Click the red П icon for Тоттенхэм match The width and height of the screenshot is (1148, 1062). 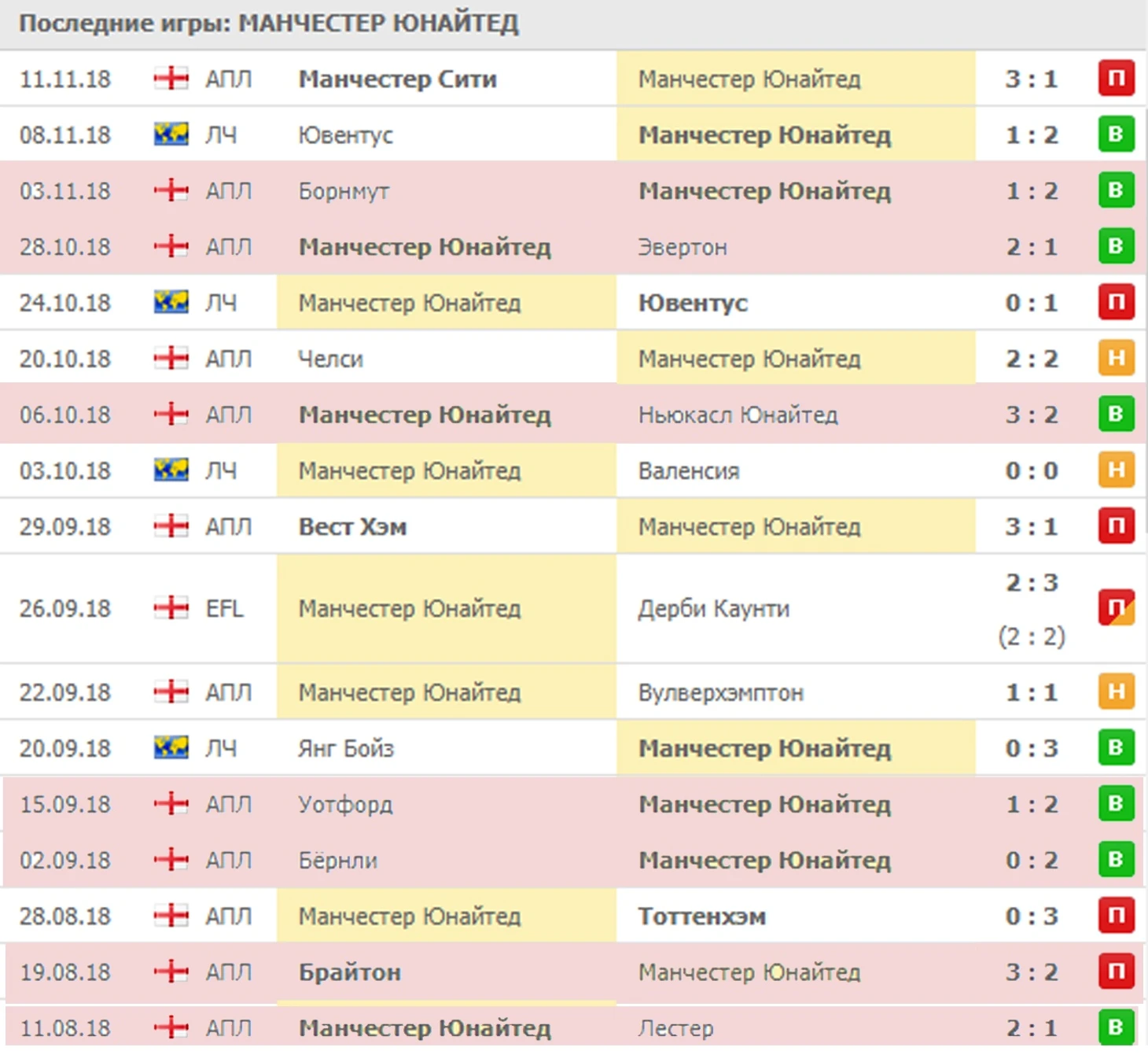pos(1116,915)
